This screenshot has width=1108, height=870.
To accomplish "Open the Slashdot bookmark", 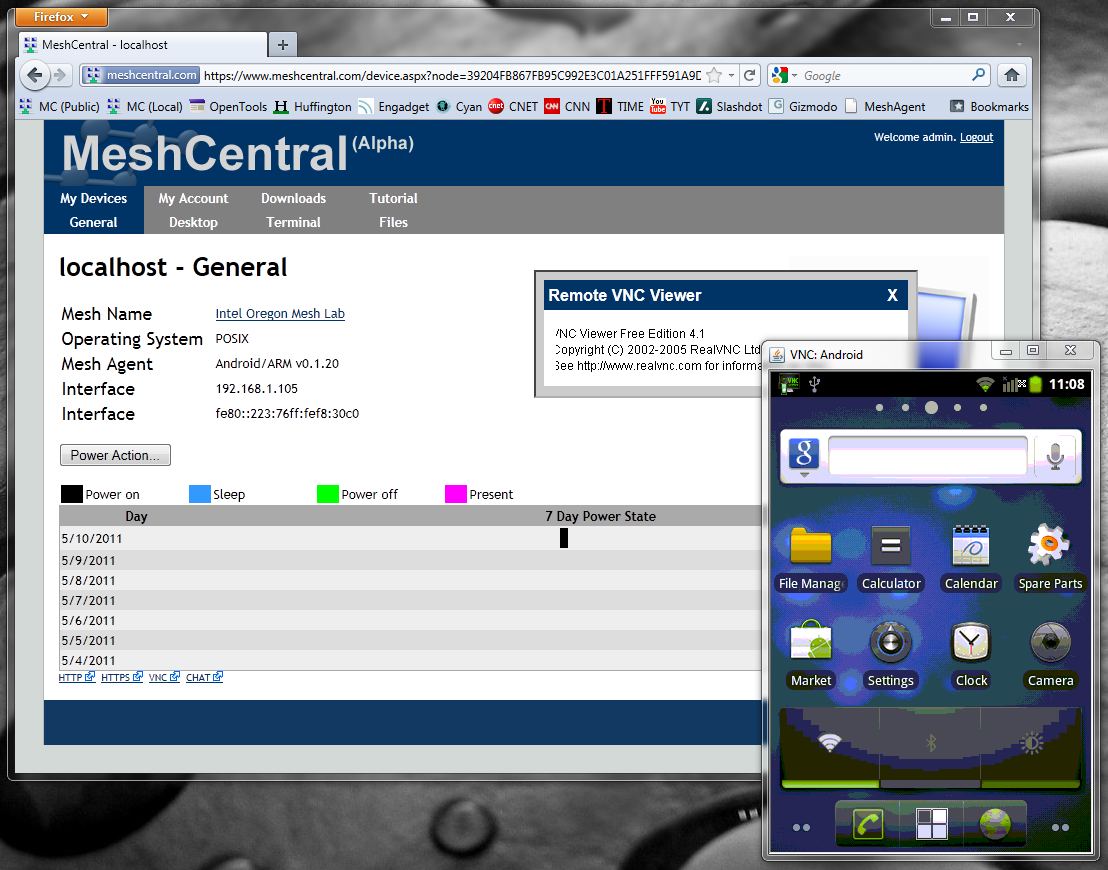I will [x=729, y=107].
